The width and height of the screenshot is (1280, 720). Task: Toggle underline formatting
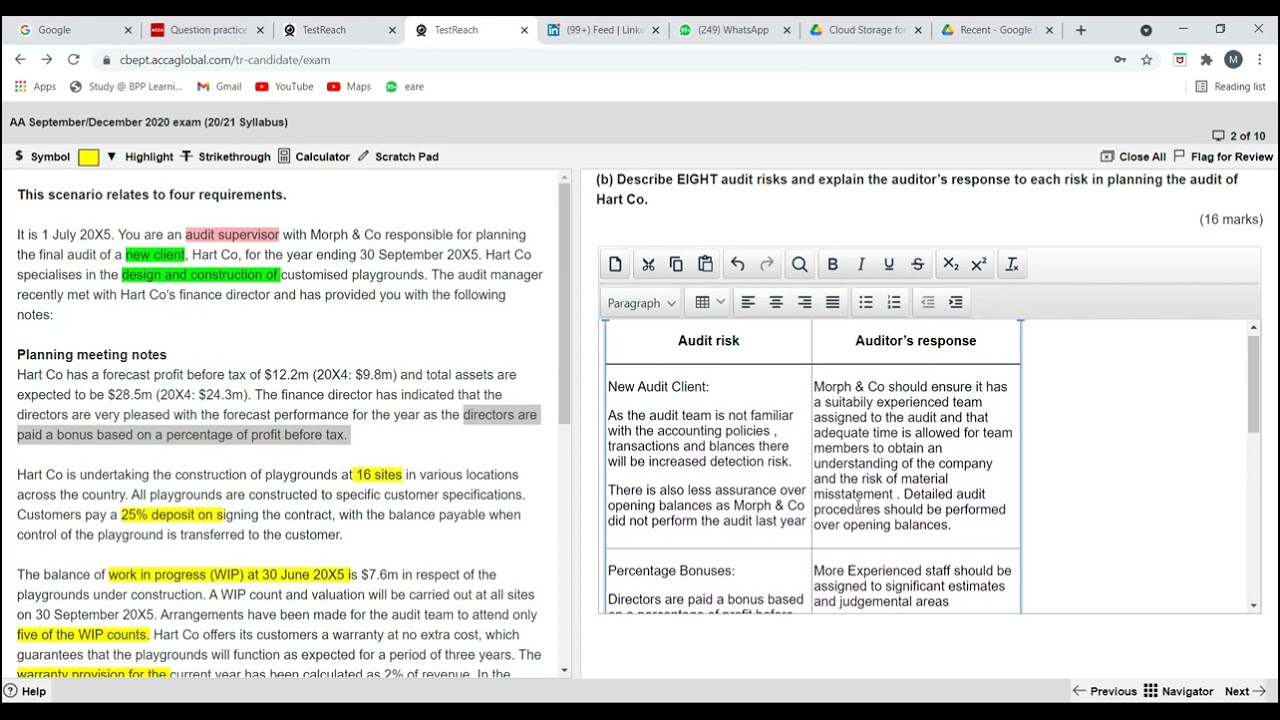(x=889, y=264)
